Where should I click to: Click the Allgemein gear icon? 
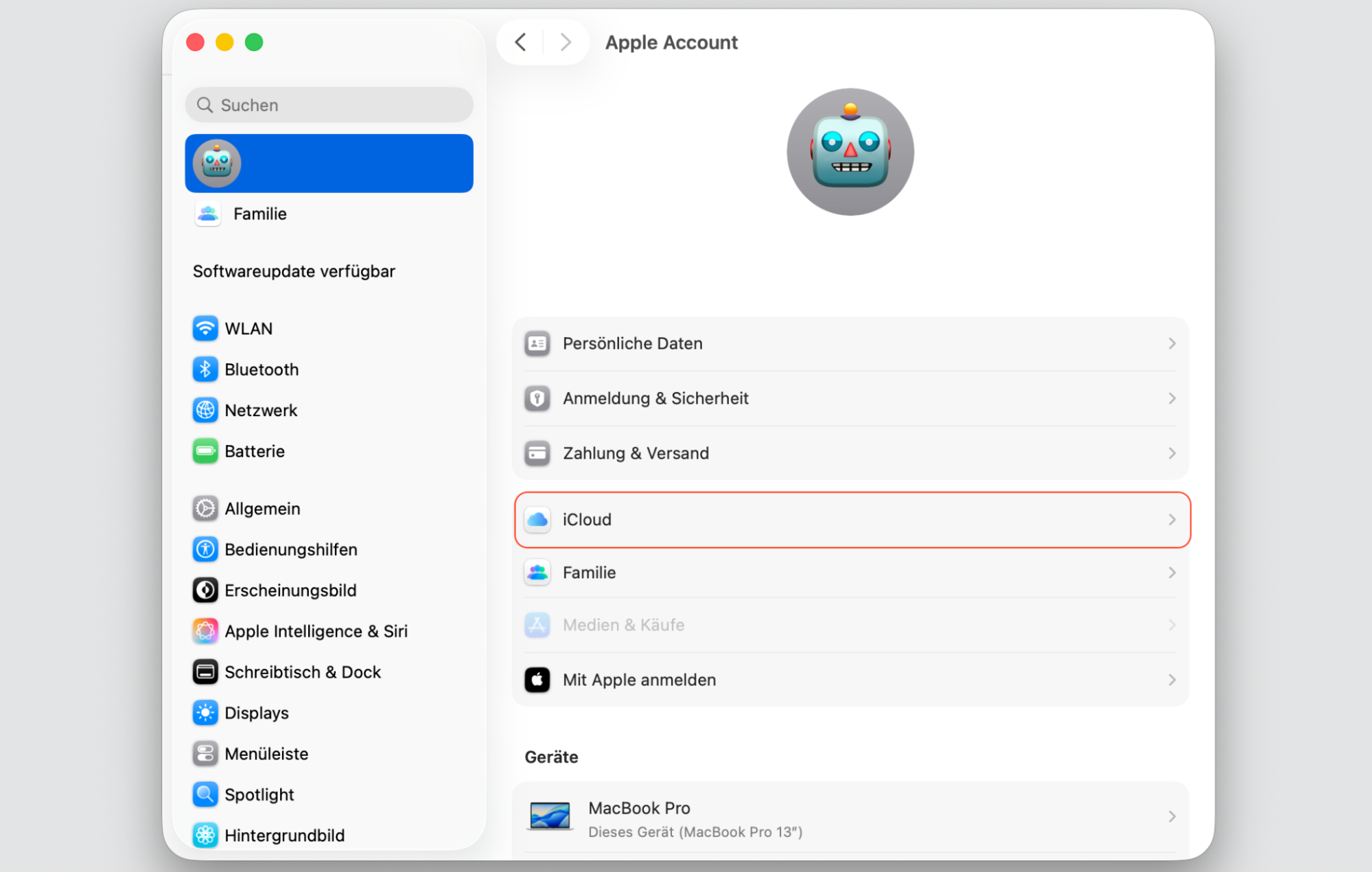tap(205, 509)
